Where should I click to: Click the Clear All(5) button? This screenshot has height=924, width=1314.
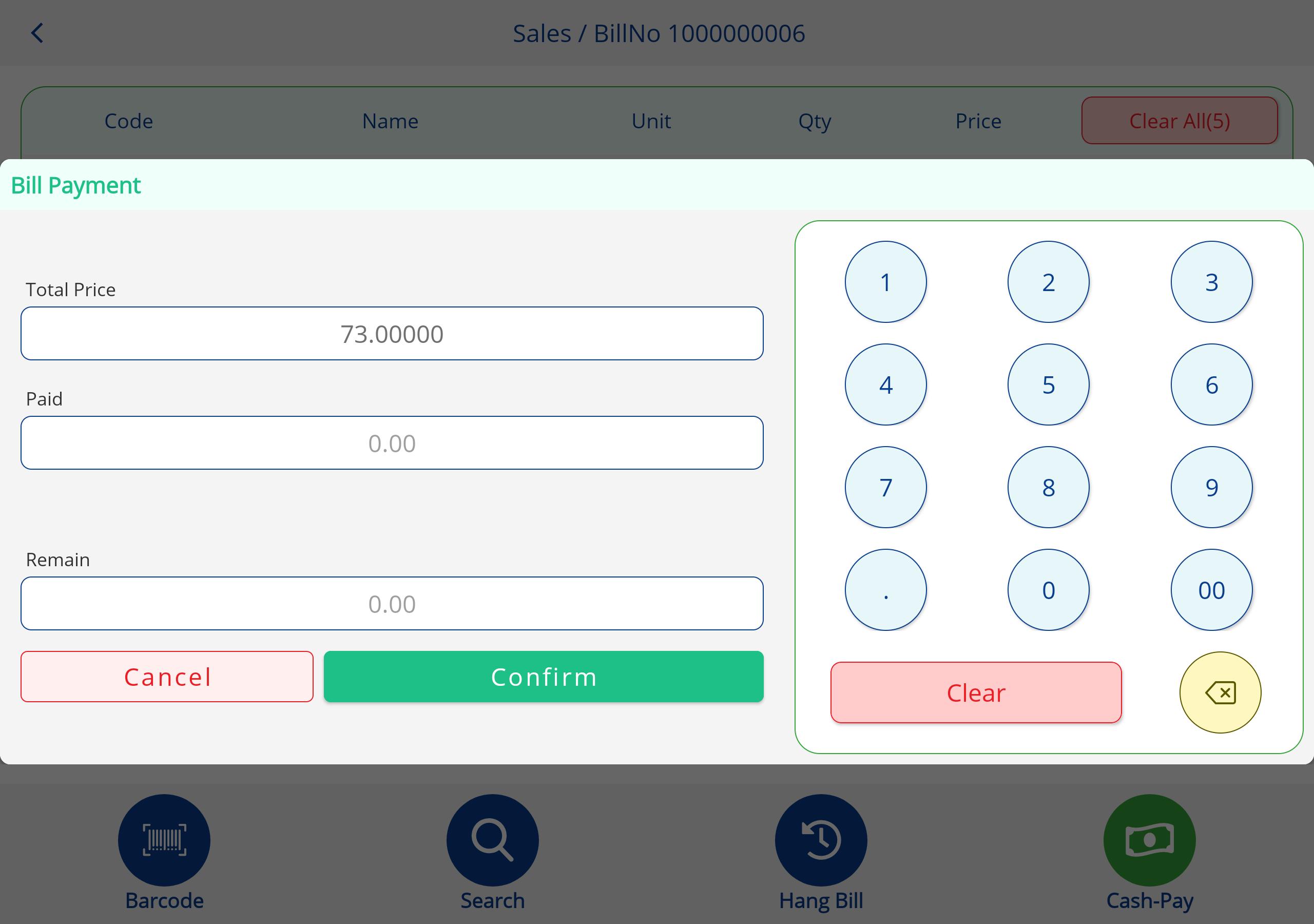point(1180,121)
